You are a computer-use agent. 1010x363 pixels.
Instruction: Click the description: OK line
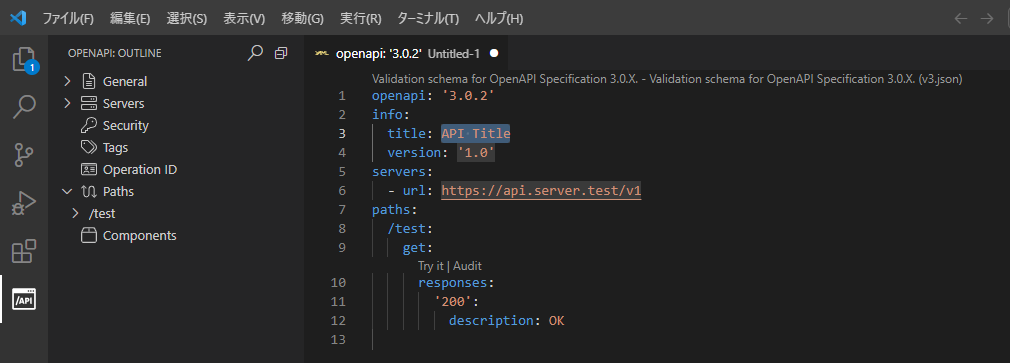507,321
